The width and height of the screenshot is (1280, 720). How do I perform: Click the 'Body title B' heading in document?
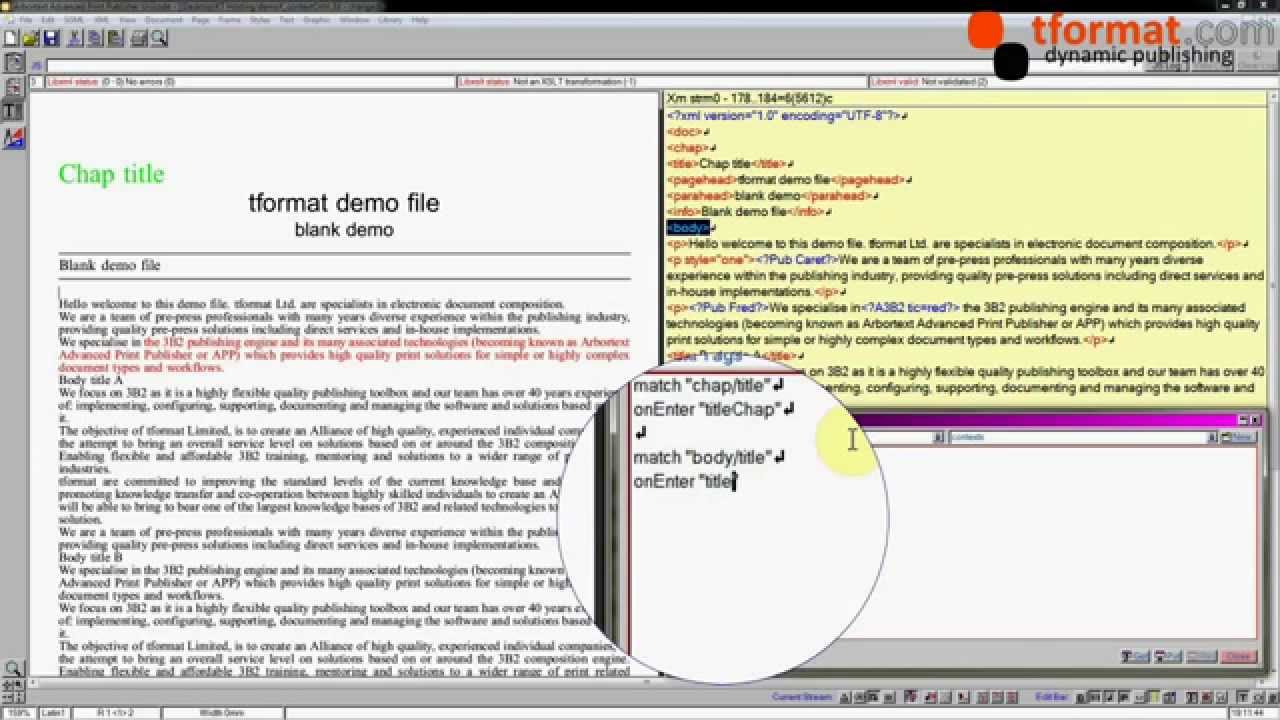(x=91, y=557)
